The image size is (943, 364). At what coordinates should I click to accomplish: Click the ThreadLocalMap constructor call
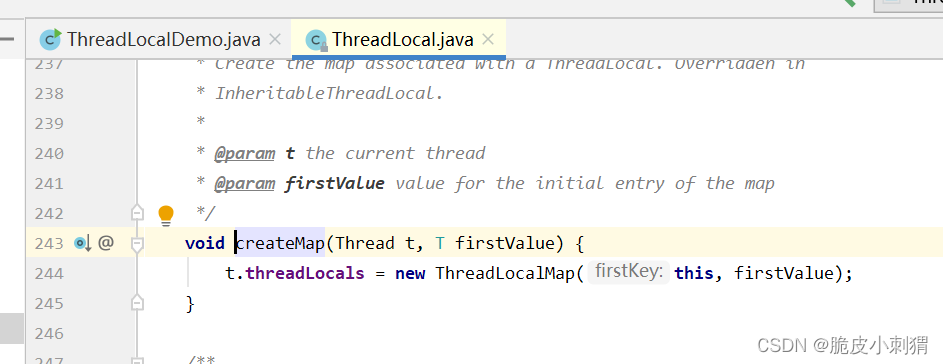coord(505,274)
